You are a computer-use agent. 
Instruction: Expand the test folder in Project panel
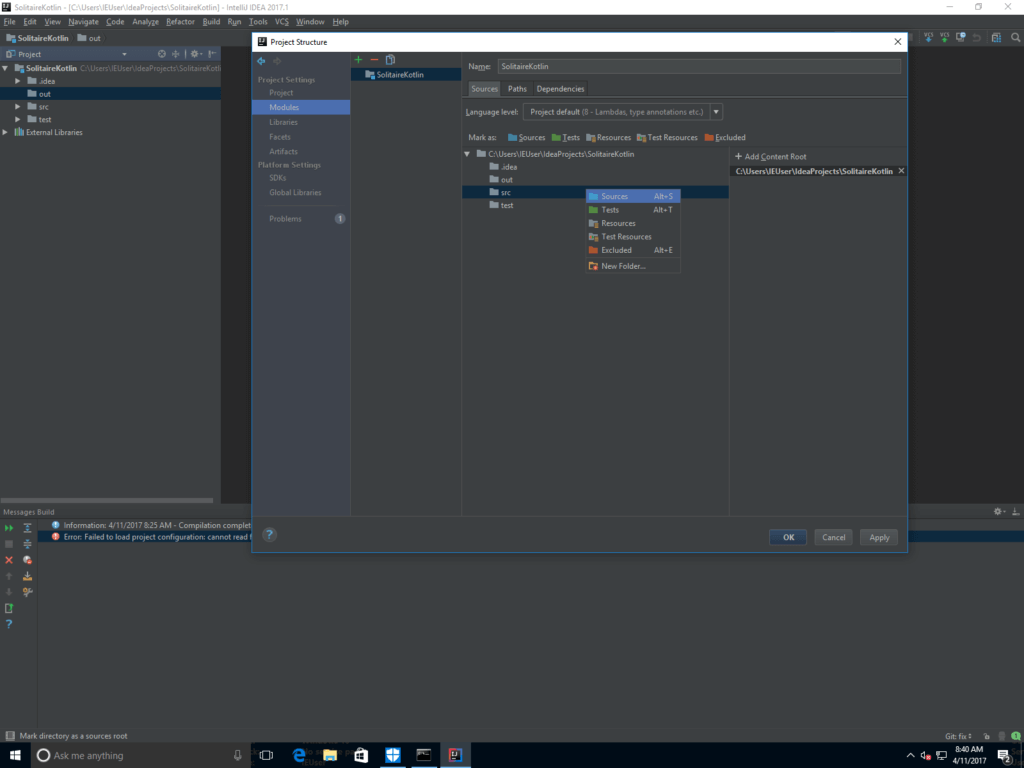point(18,120)
